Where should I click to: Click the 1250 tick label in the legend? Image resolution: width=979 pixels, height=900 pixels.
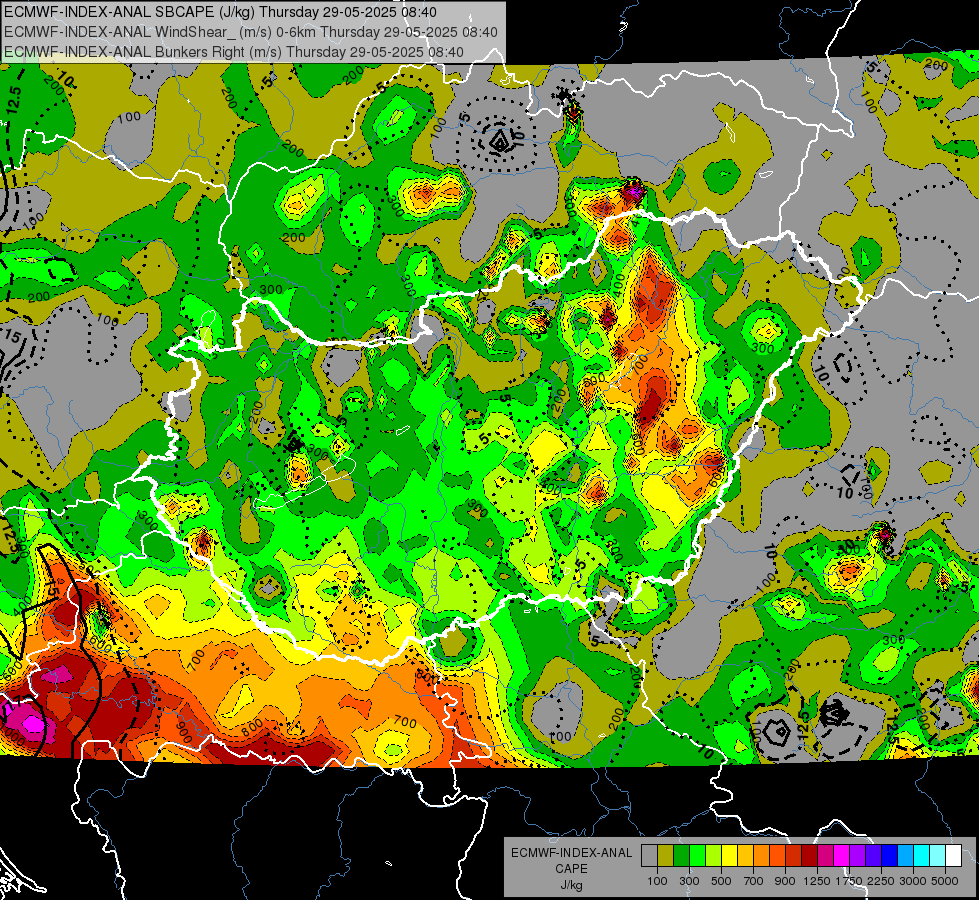(x=817, y=881)
